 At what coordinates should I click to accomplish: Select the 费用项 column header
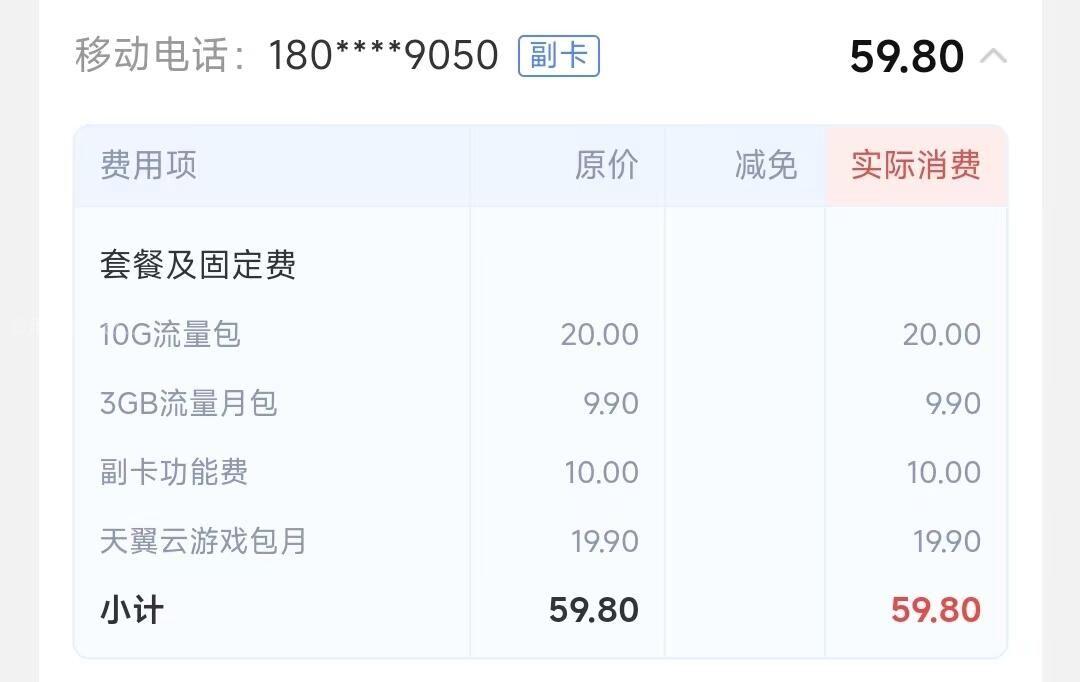pyautogui.click(x=148, y=165)
